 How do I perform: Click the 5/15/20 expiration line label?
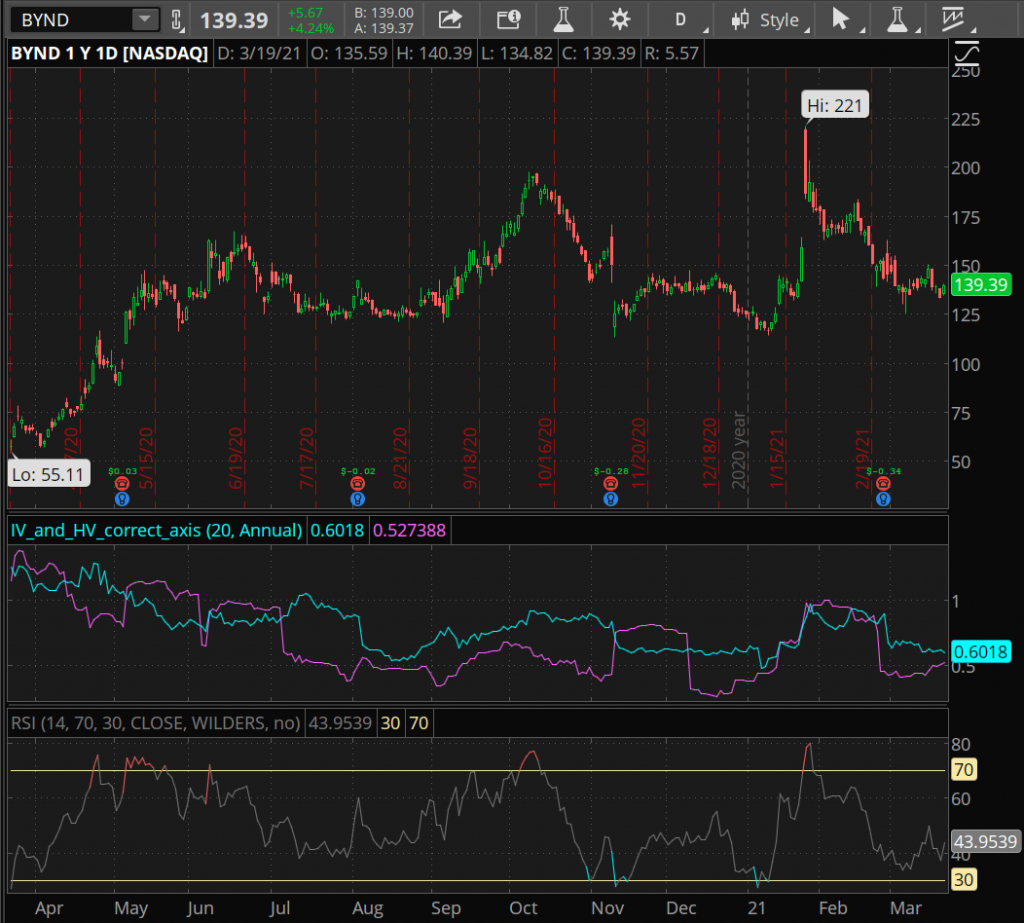tap(146, 458)
